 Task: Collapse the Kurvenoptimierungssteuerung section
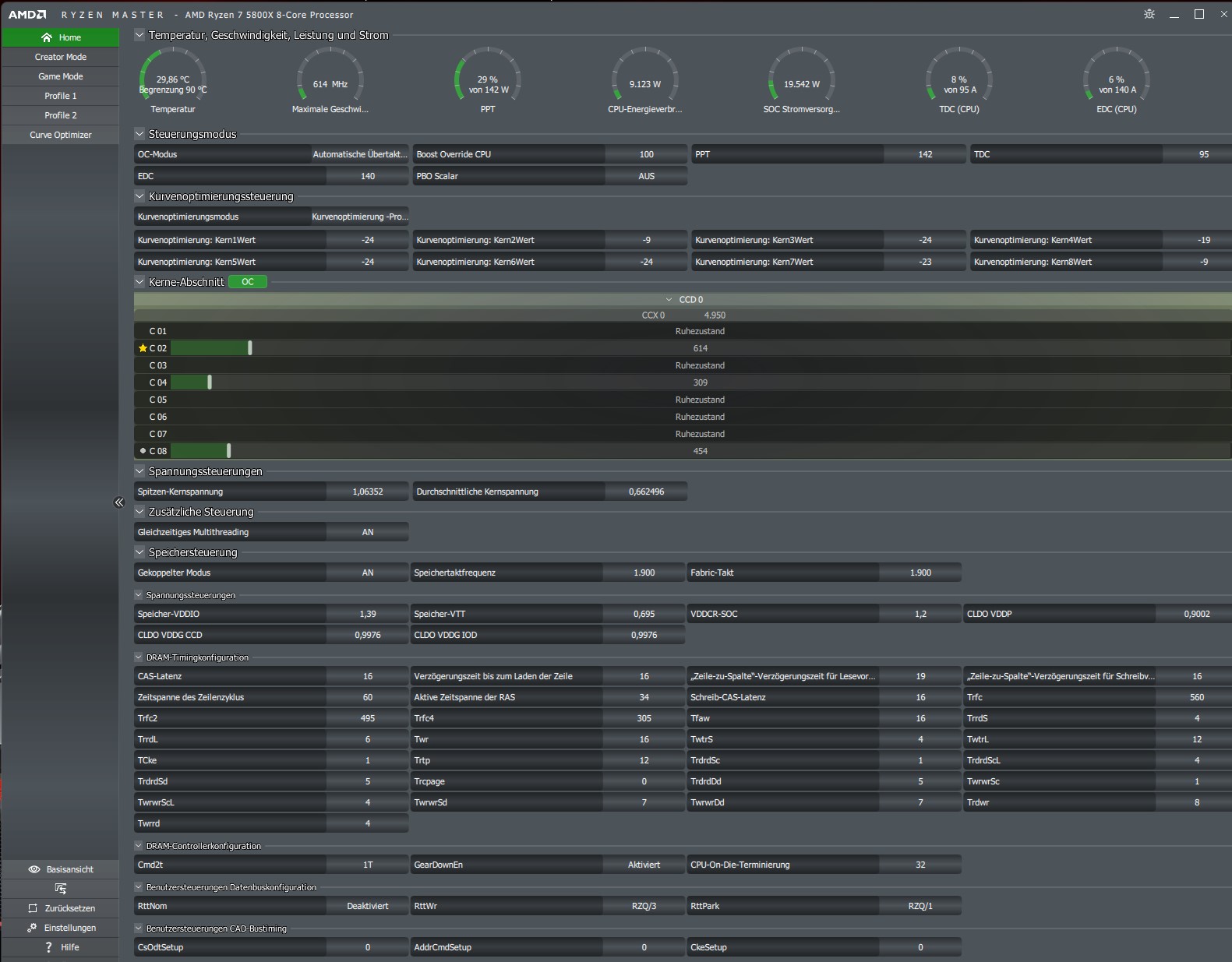point(139,196)
